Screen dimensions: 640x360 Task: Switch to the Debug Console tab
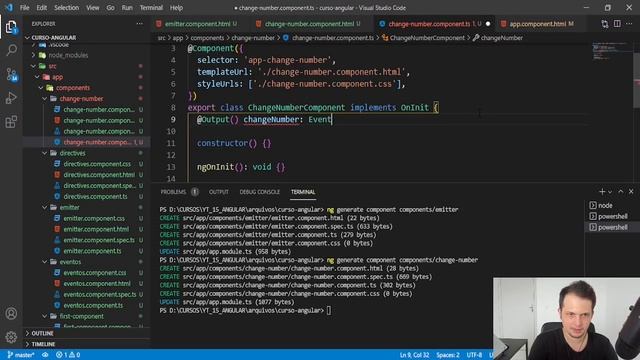260,192
